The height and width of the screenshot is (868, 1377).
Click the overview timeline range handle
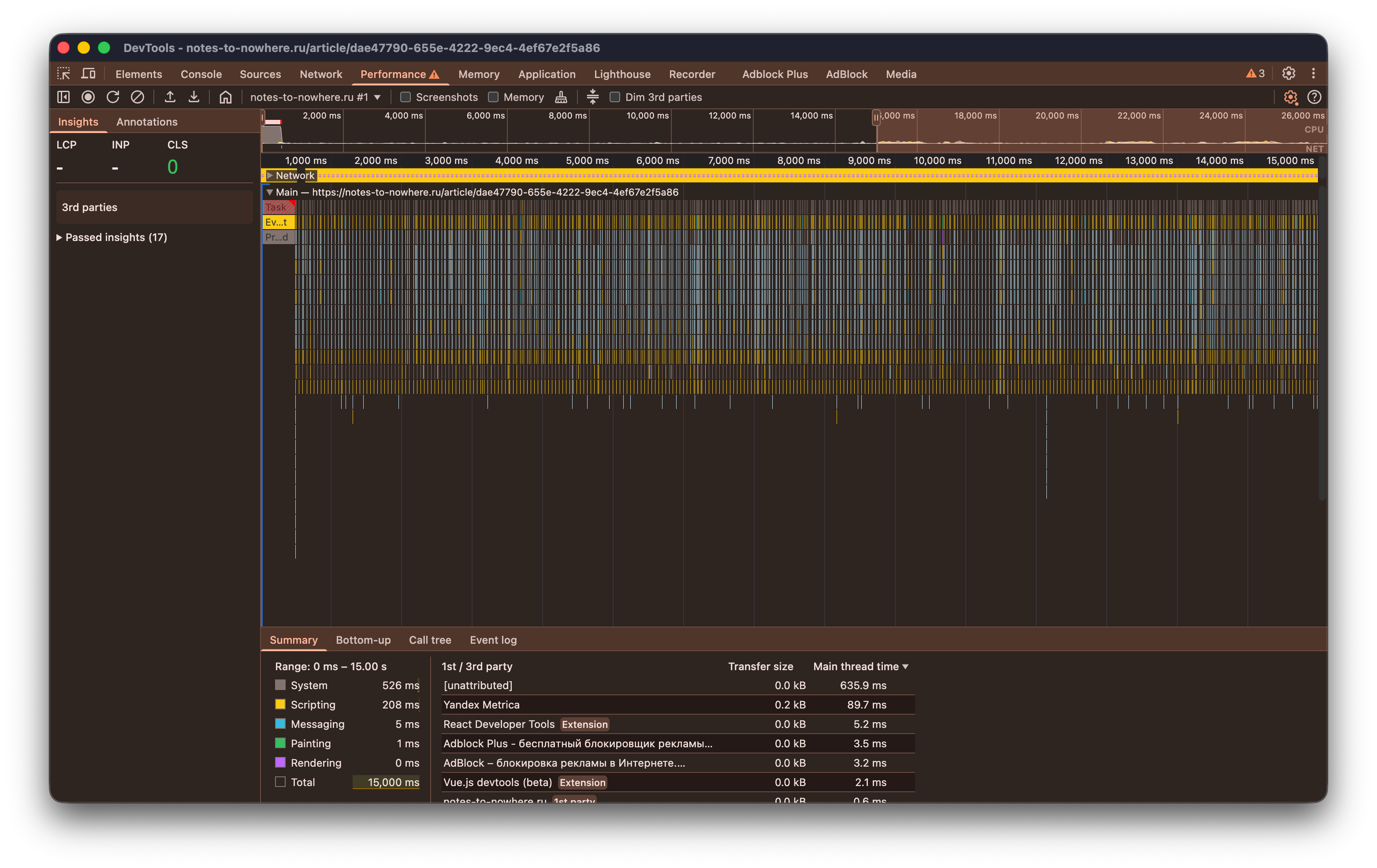point(875,118)
